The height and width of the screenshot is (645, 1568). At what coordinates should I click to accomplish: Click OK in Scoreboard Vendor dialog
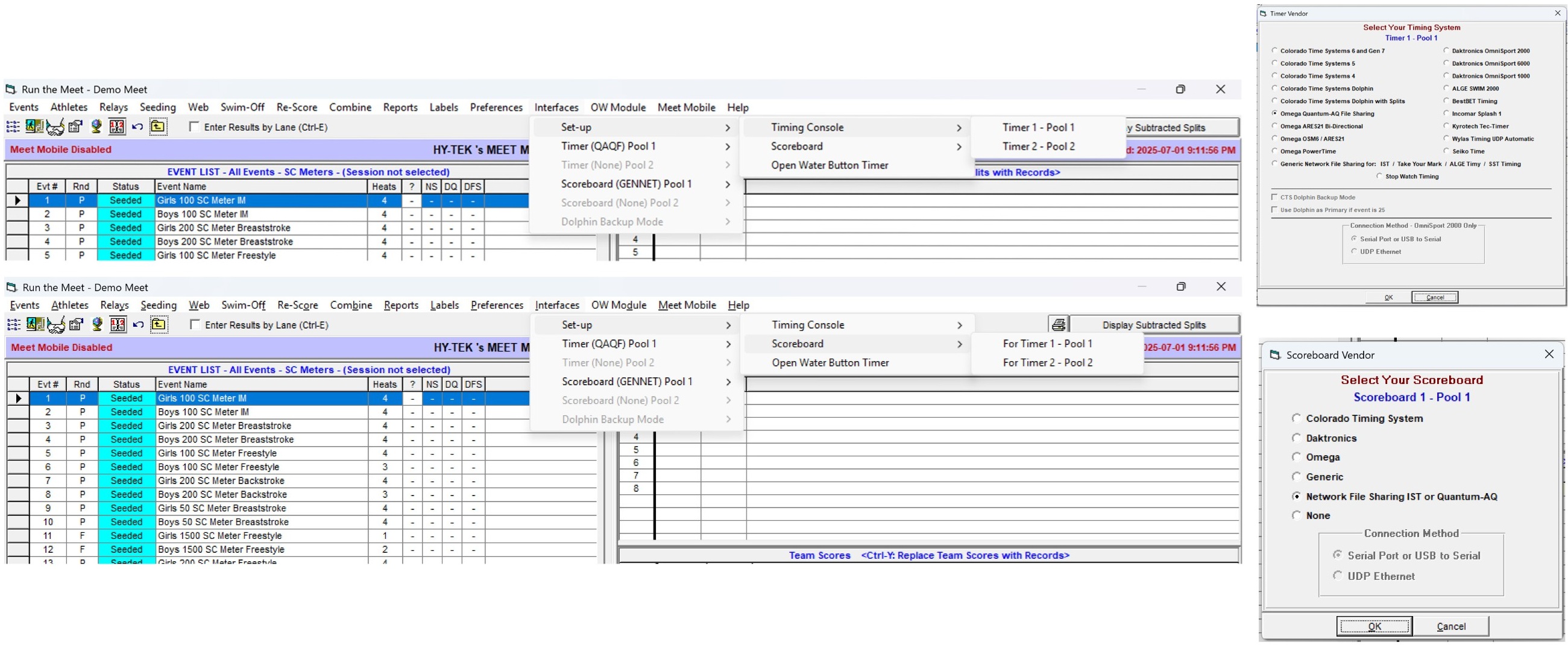(x=1374, y=626)
